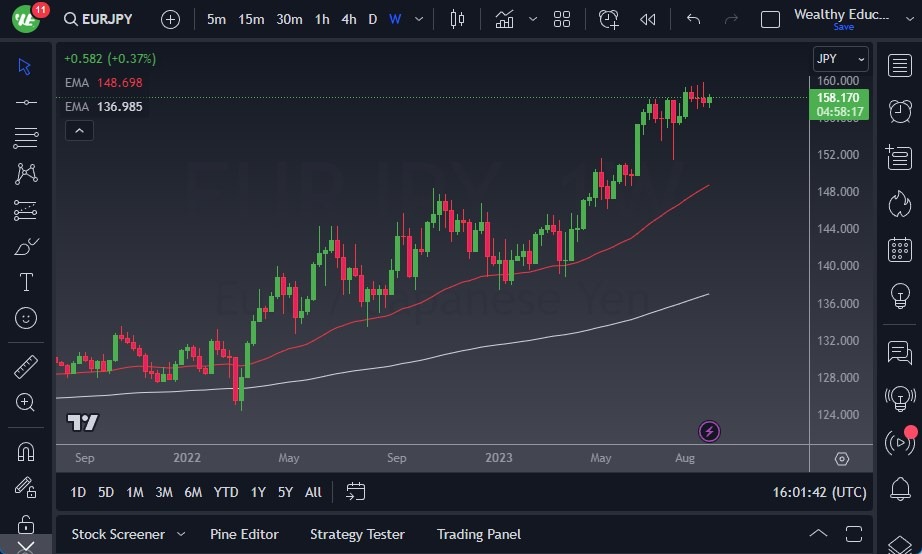Switch to the weekly W timeframe
Image resolution: width=922 pixels, height=554 pixels.
point(395,19)
